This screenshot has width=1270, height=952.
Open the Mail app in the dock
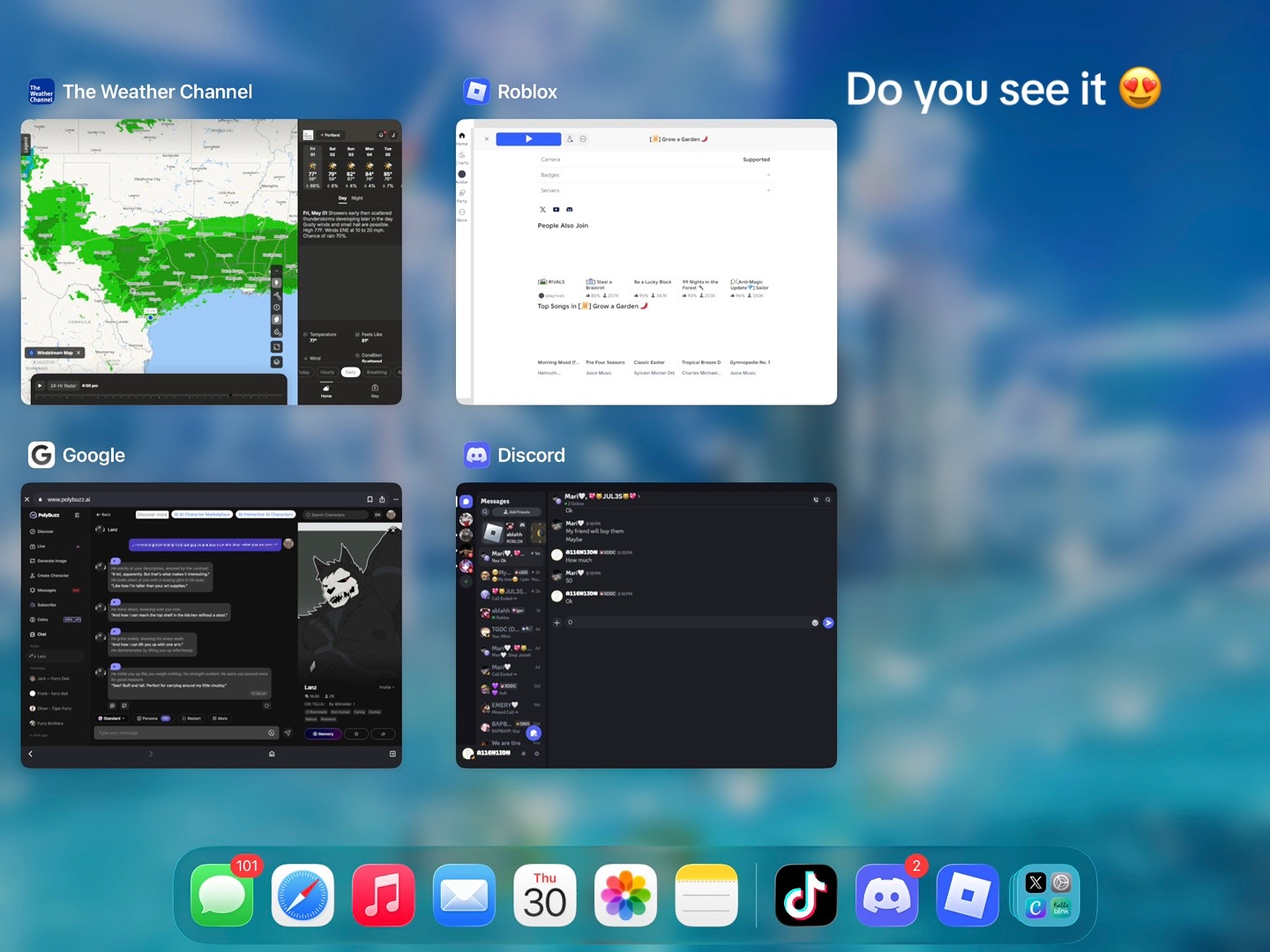[x=464, y=896]
